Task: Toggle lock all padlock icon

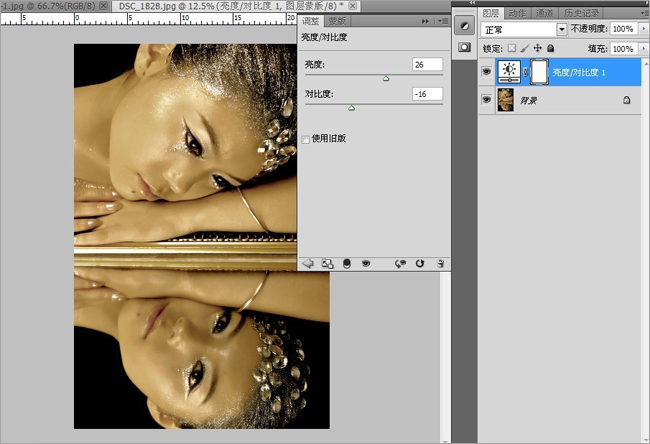Action: point(551,48)
